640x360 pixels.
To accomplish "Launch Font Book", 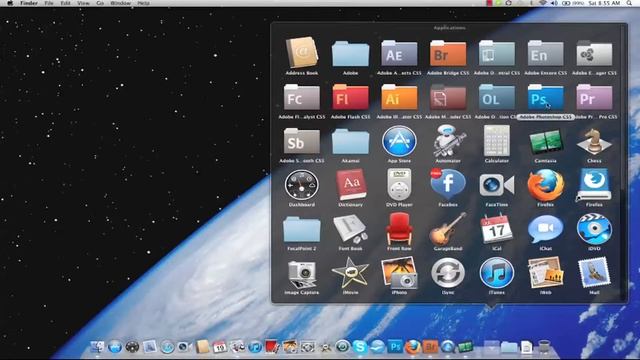I will click(x=350, y=229).
